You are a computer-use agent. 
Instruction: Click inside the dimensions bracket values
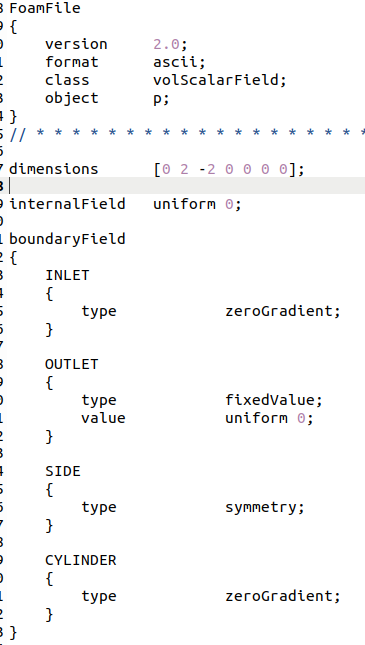tap(225, 169)
